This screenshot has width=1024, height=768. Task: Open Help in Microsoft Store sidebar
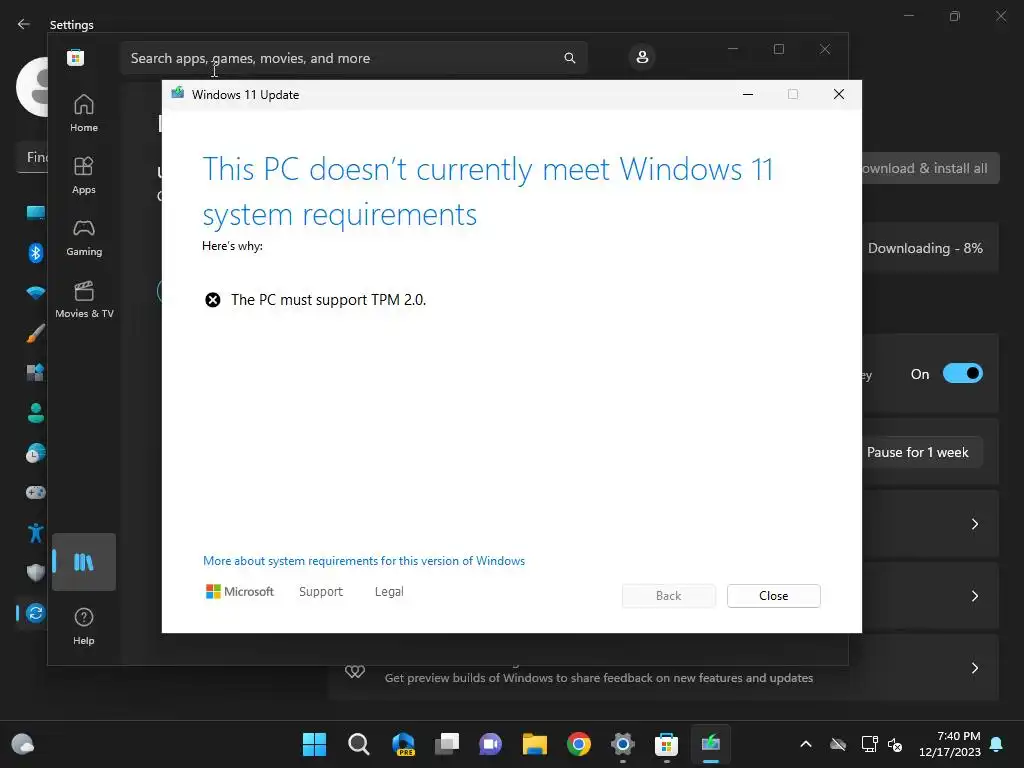coord(84,626)
